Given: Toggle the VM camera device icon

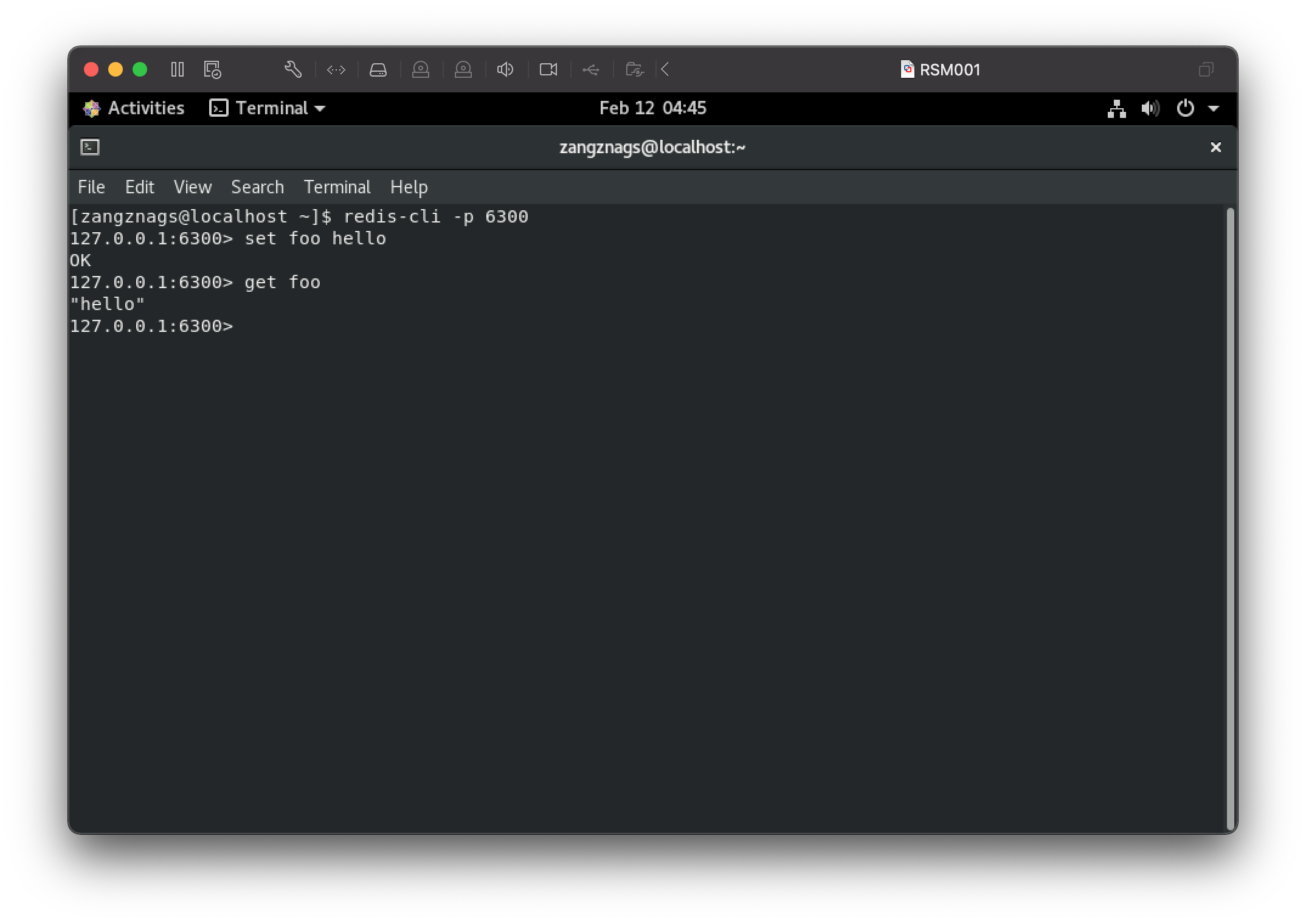Looking at the screenshot, I should (548, 70).
